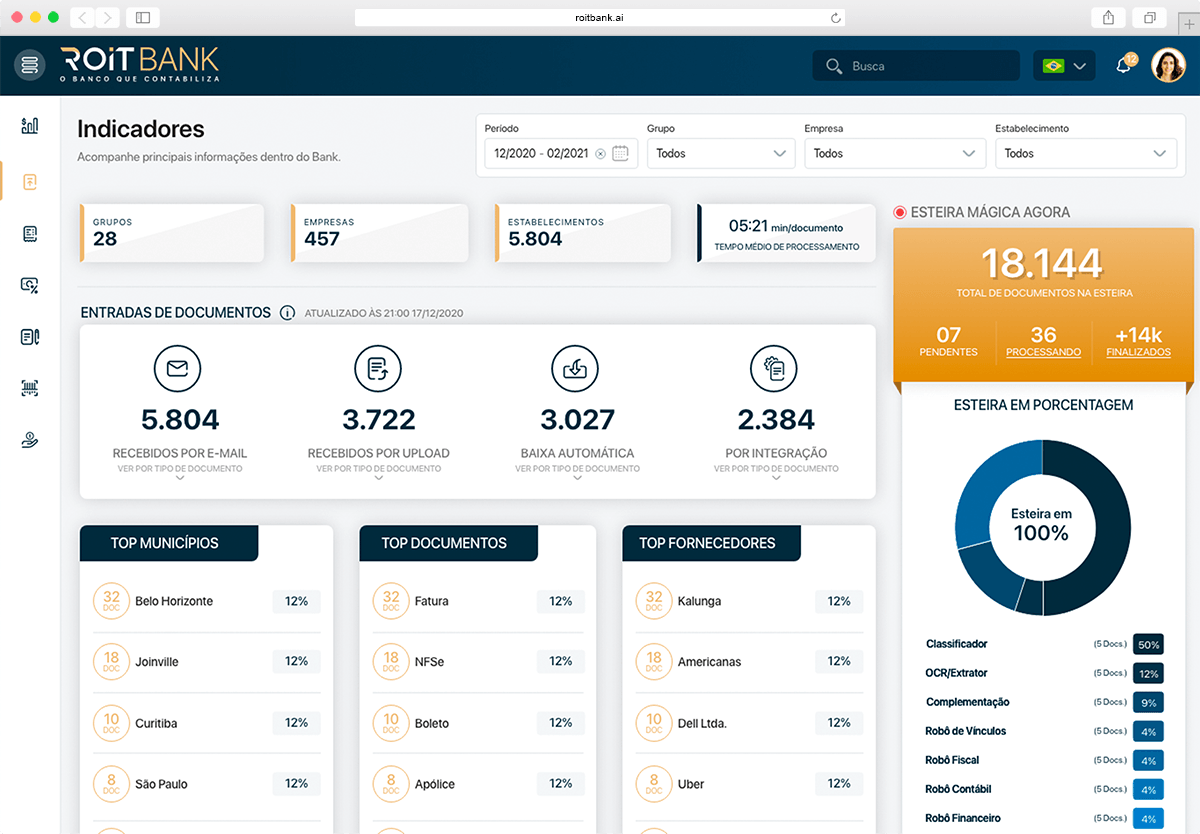Click the barcode icon in the left sidebar
The width and height of the screenshot is (1200, 834).
pos(30,389)
